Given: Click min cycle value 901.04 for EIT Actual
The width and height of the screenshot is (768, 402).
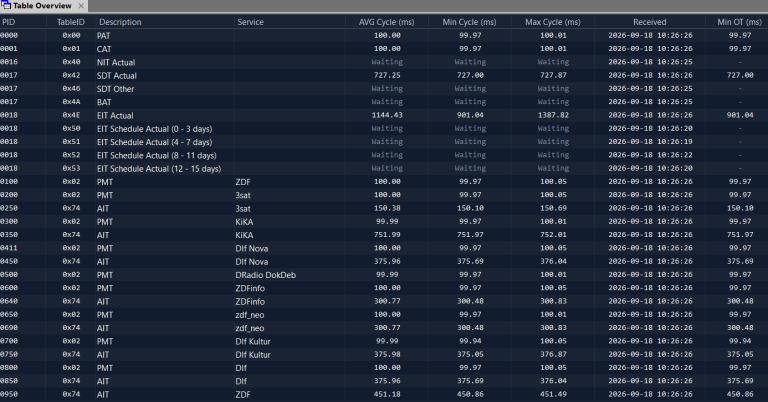Looking at the screenshot, I should [x=470, y=115].
